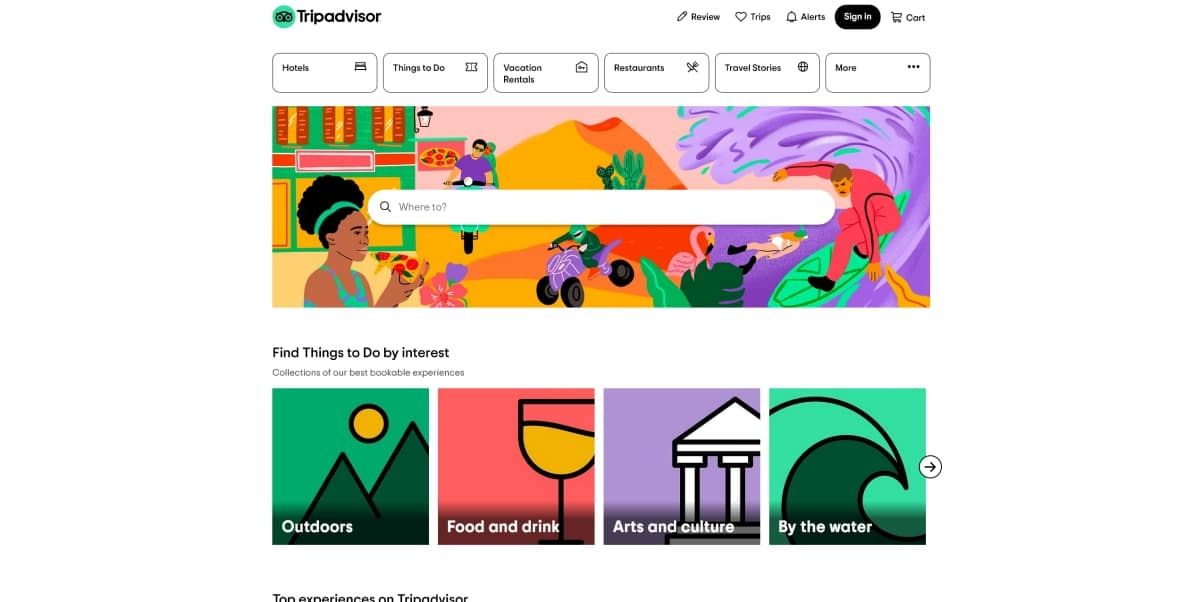
Task: Open Trips via the heart icon
Action: [x=741, y=17]
